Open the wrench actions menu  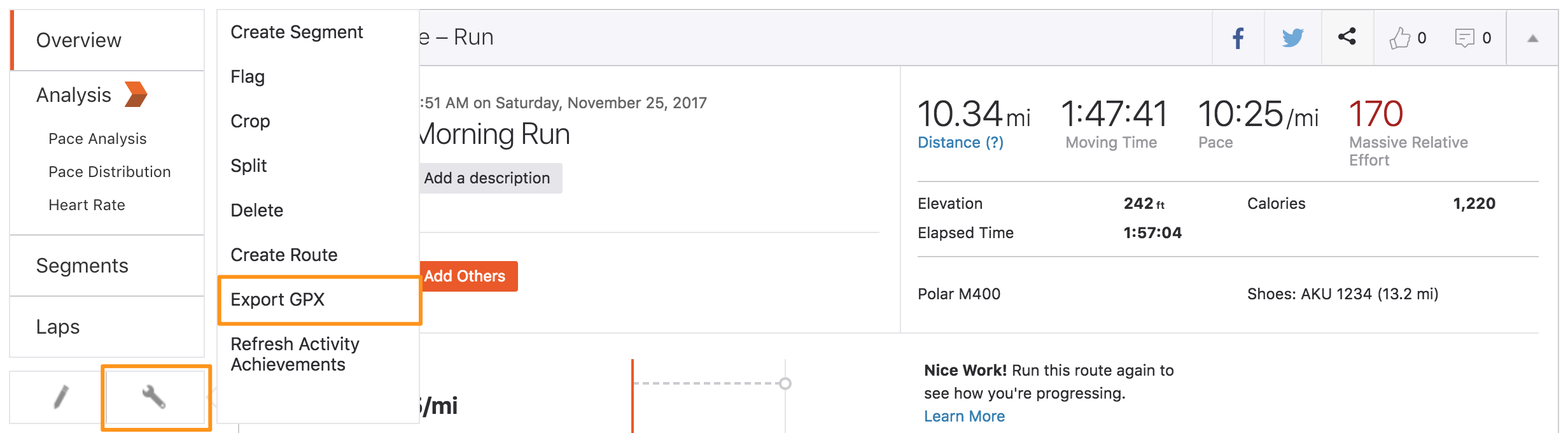(x=154, y=397)
